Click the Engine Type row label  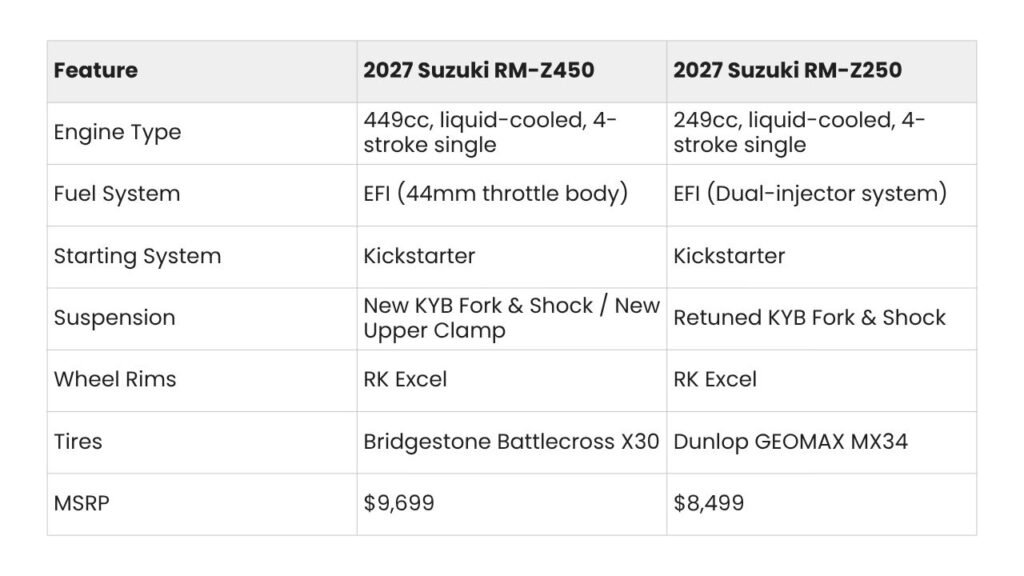118,133
